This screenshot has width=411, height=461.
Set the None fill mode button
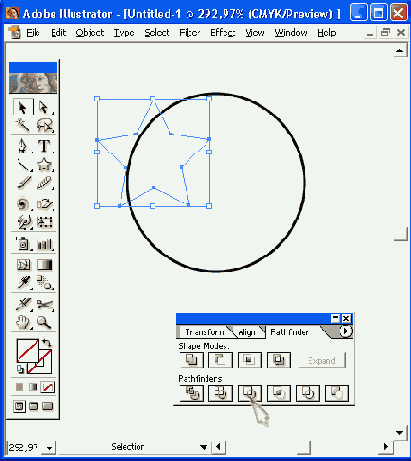[47, 387]
